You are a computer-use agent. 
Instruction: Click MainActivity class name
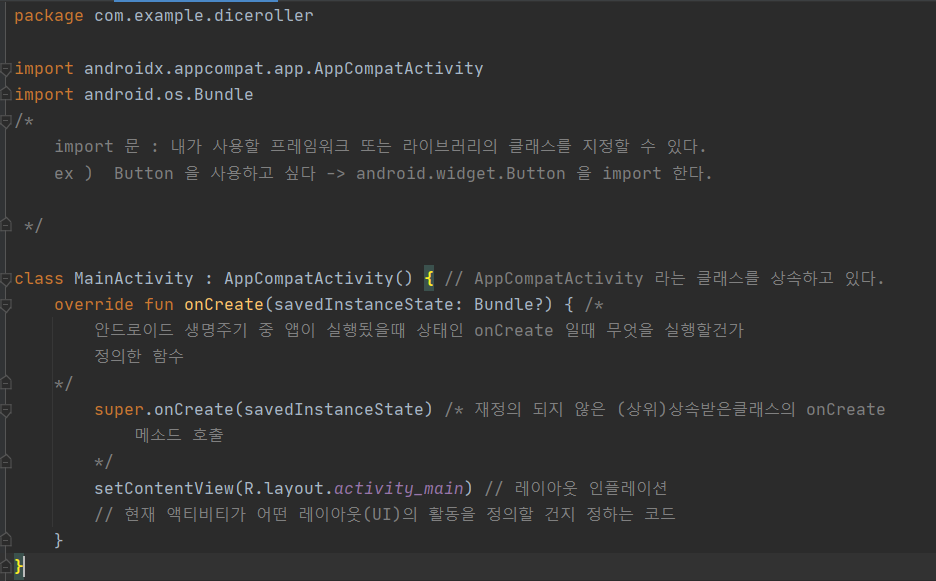[134, 279]
